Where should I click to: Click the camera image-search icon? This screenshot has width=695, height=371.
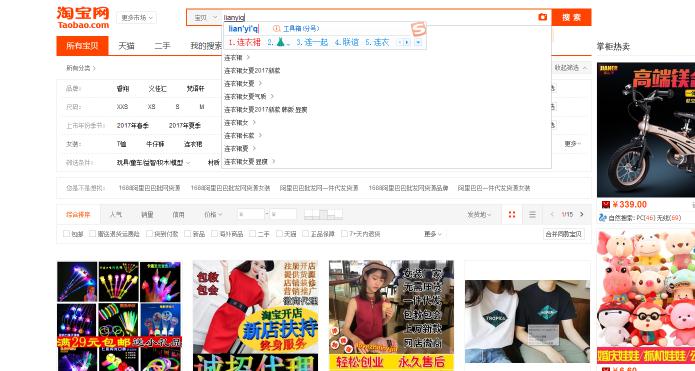click(543, 17)
